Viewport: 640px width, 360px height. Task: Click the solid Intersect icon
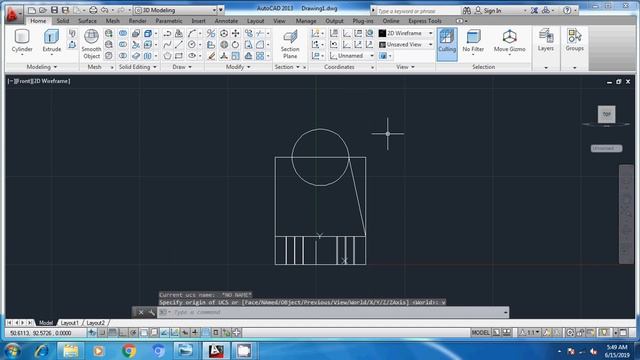(x=123, y=56)
